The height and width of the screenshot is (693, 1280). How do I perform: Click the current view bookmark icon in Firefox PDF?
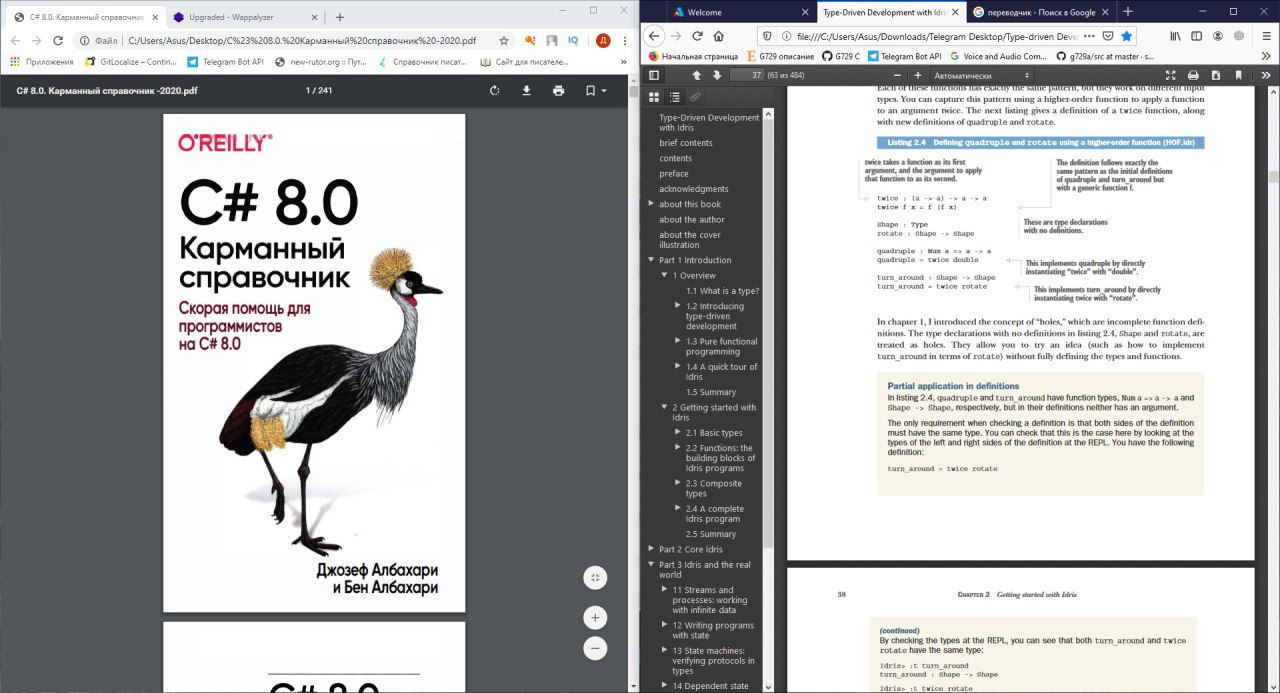point(1238,75)
